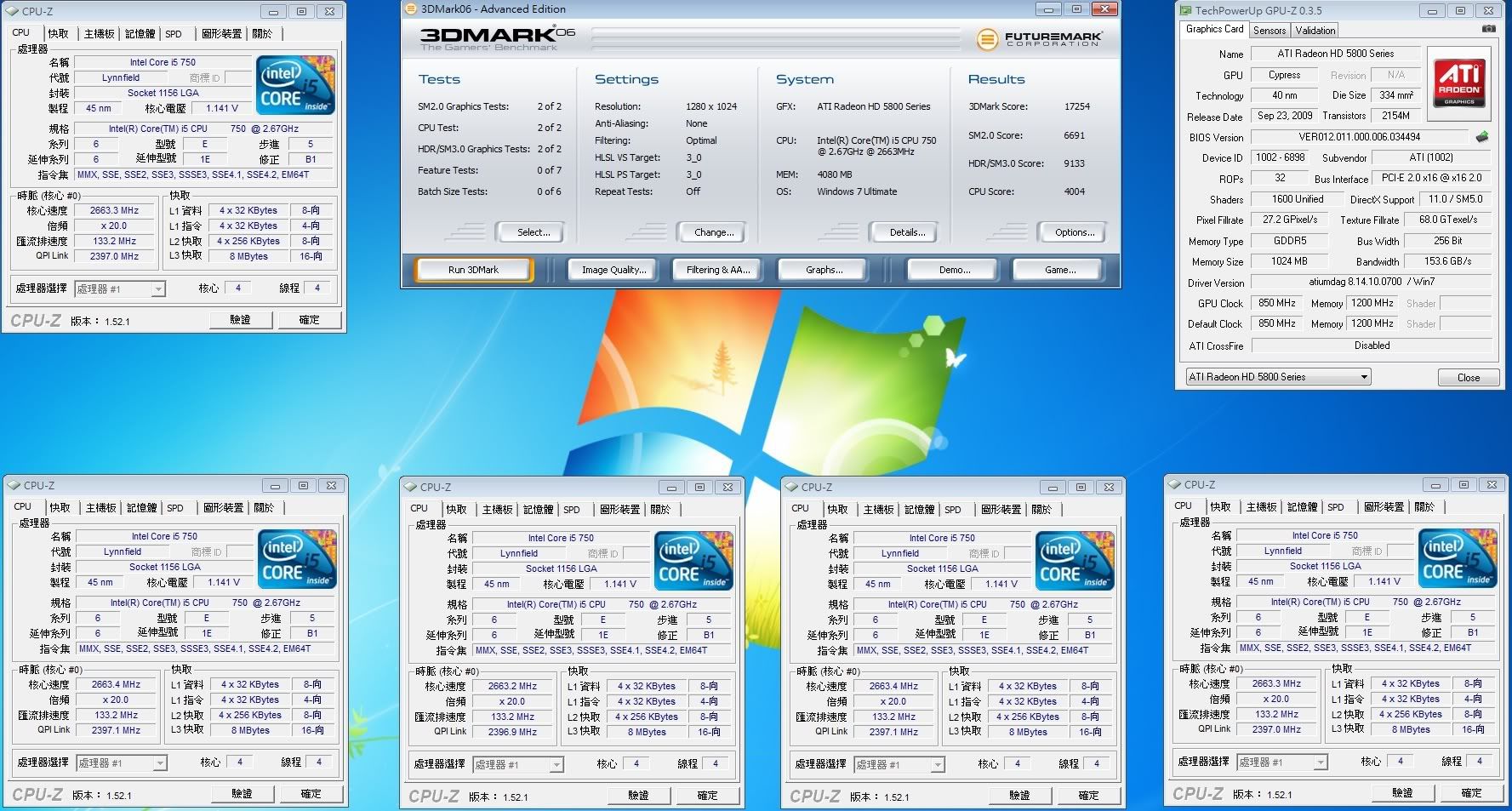
Task: Open the Validation tab in GPU-Z
Action: pos(1315,31)
